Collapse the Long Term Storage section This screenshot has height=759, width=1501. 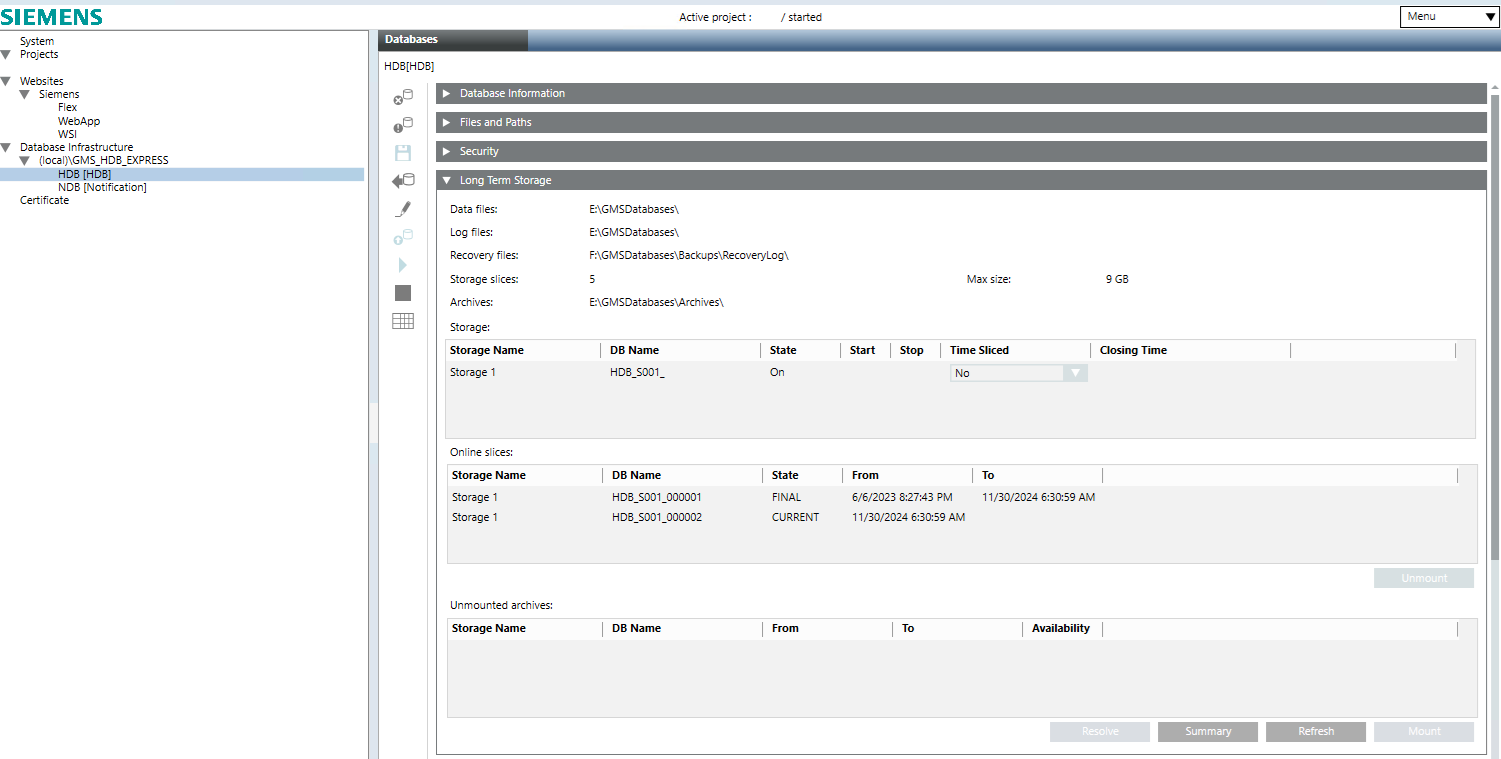505,180
